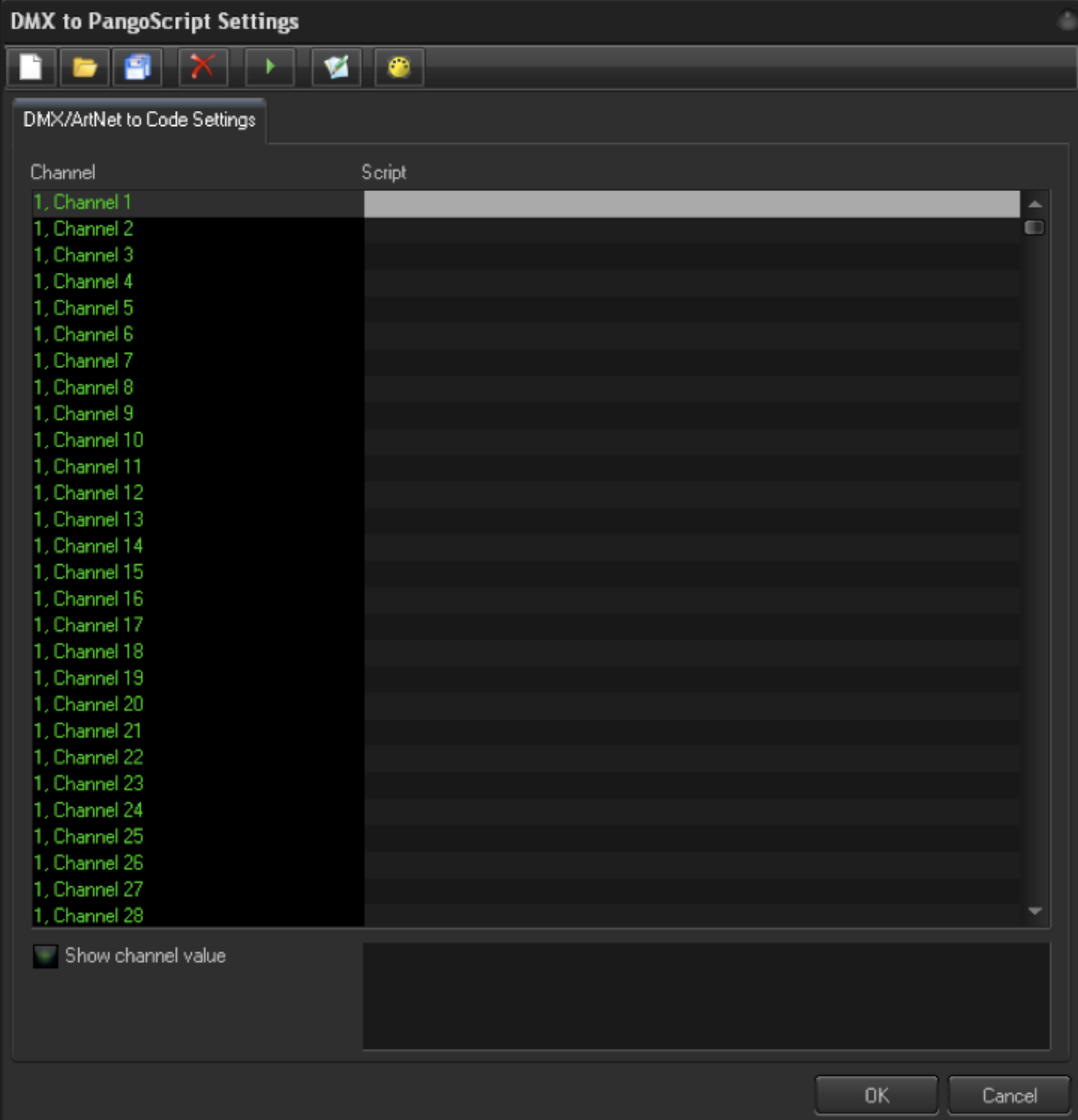
Task: Save settings using the floppy disk icon
Action: [x=137, y=67]
